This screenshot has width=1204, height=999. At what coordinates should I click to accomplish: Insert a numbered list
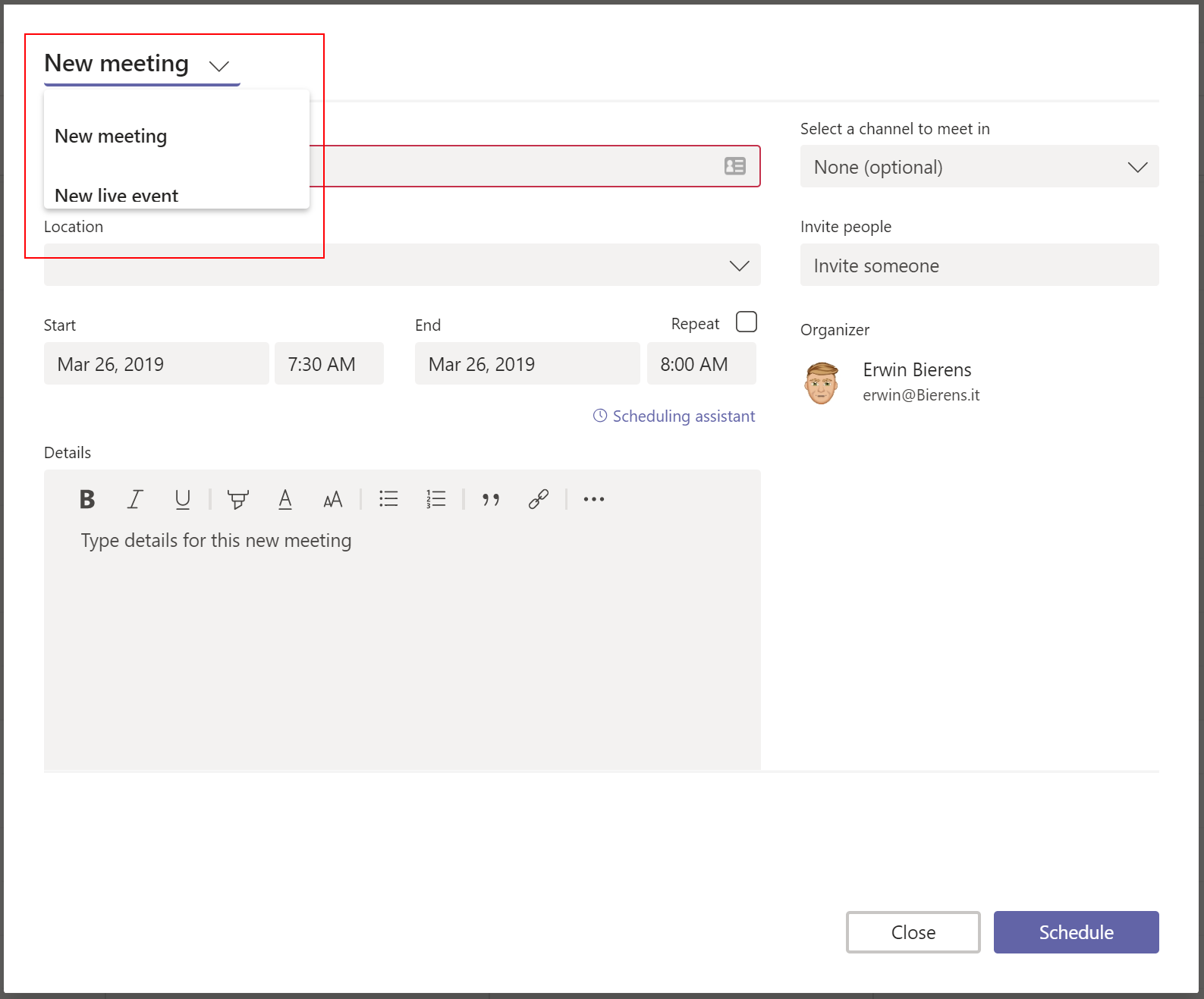pyautogui.click(x=435, y=499)
